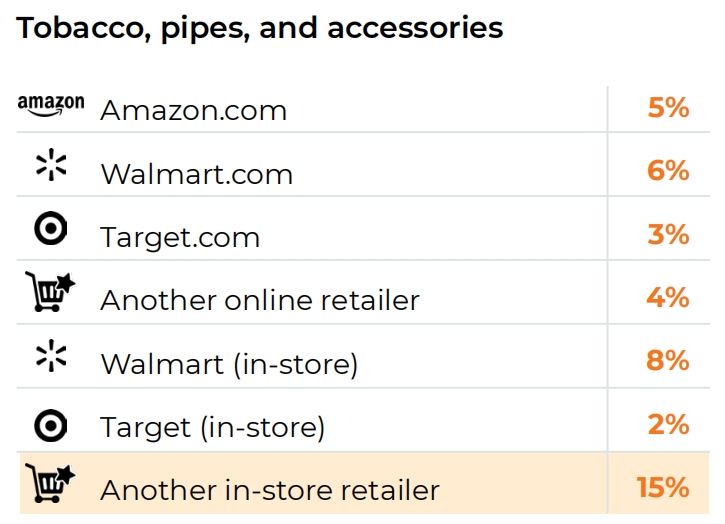The height and width of the screenshot is (524, 725).
Task: Click the Another online retailer text
Action: click(260, 300)
